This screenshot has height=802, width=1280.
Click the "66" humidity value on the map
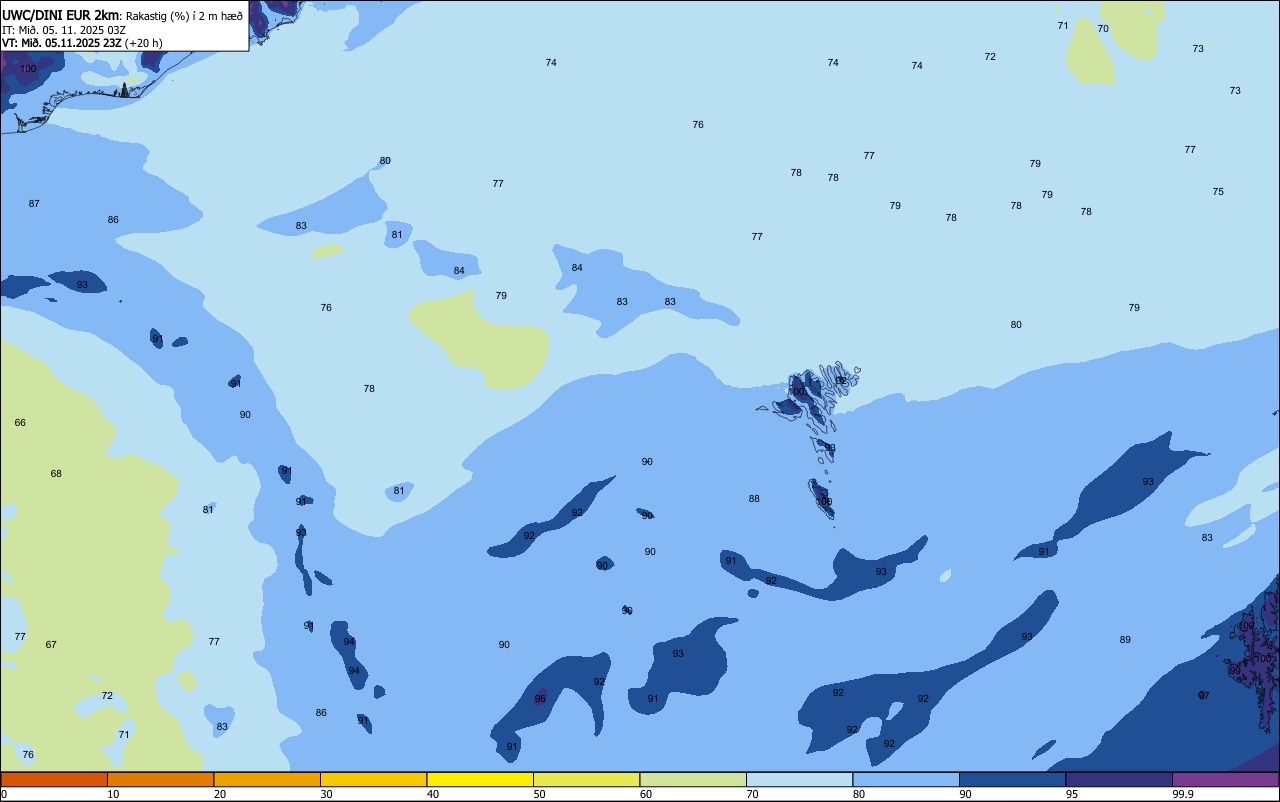pyautogui.click(x=20, y=423)
